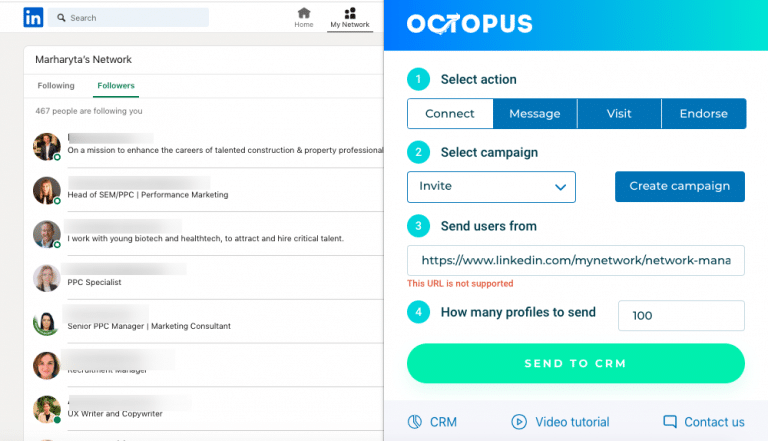The image size is (768, 441).
Task: Click the Create campaign button
Action: click(680, 186)
